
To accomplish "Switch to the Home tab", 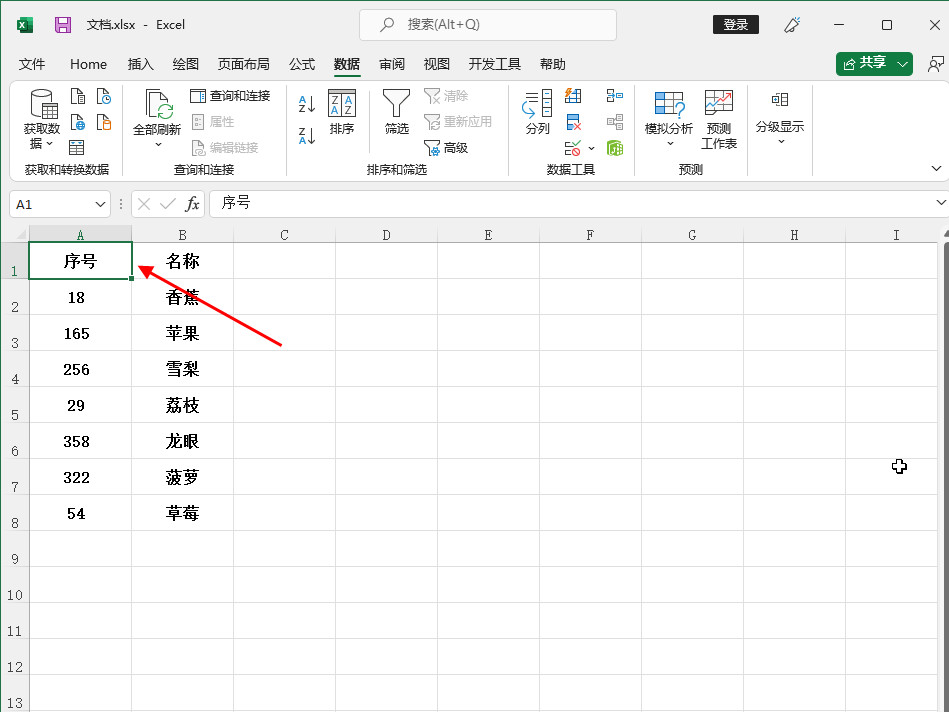I will tap(88, 64).
